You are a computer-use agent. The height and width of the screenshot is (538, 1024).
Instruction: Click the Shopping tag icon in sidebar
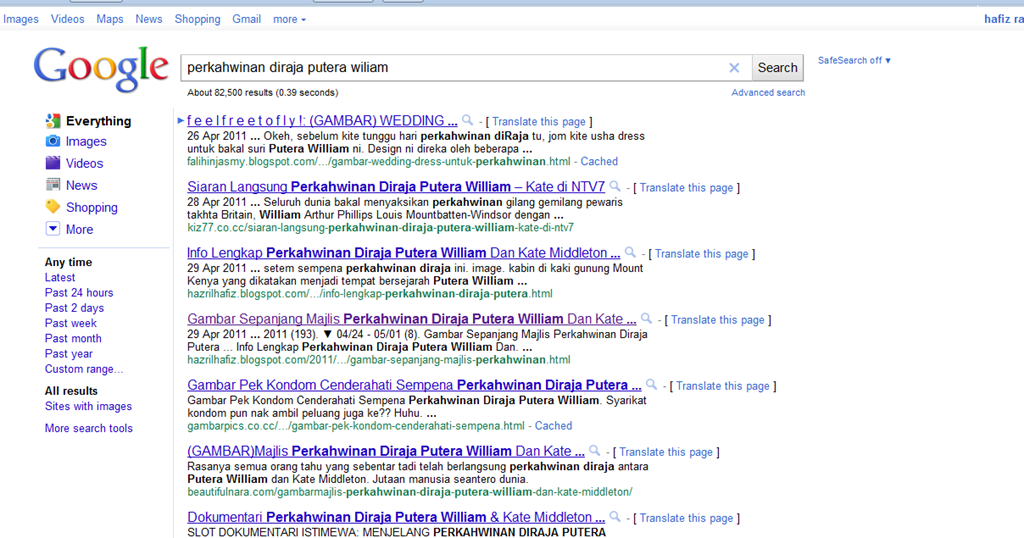pos(53,207)
